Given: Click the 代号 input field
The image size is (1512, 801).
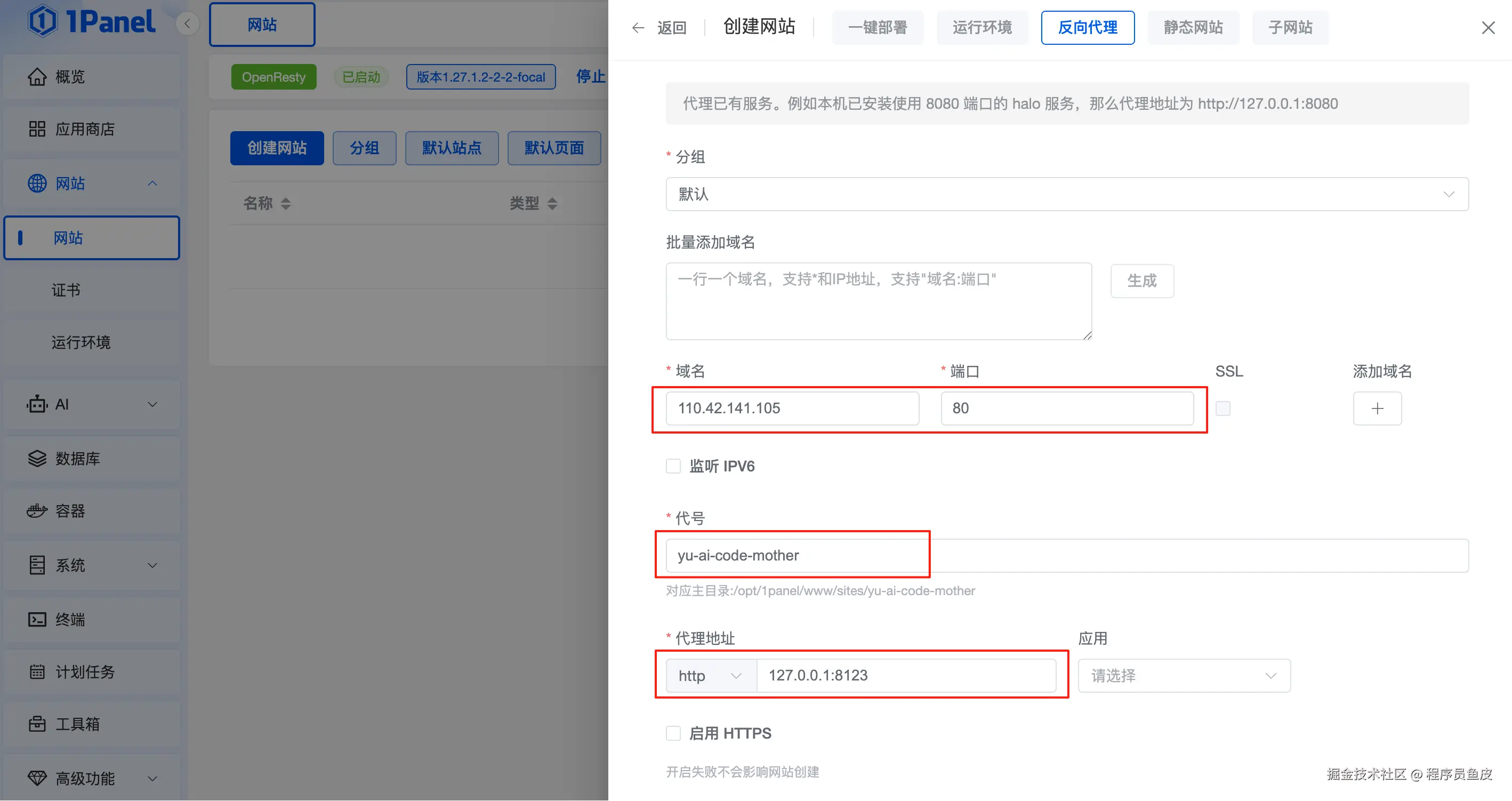Looking at the screenshot, I should click(x=1066, y=556).
